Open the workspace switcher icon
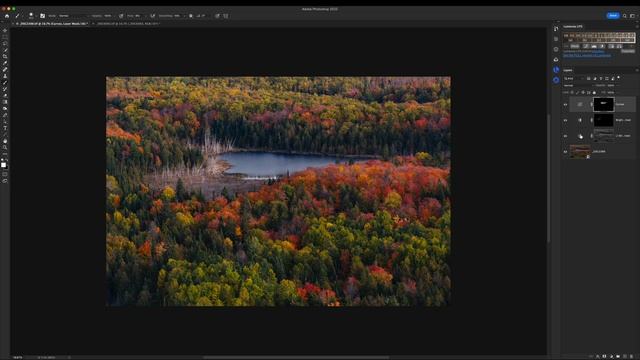The width and height of the screenshot is (640, 360). 632,16
